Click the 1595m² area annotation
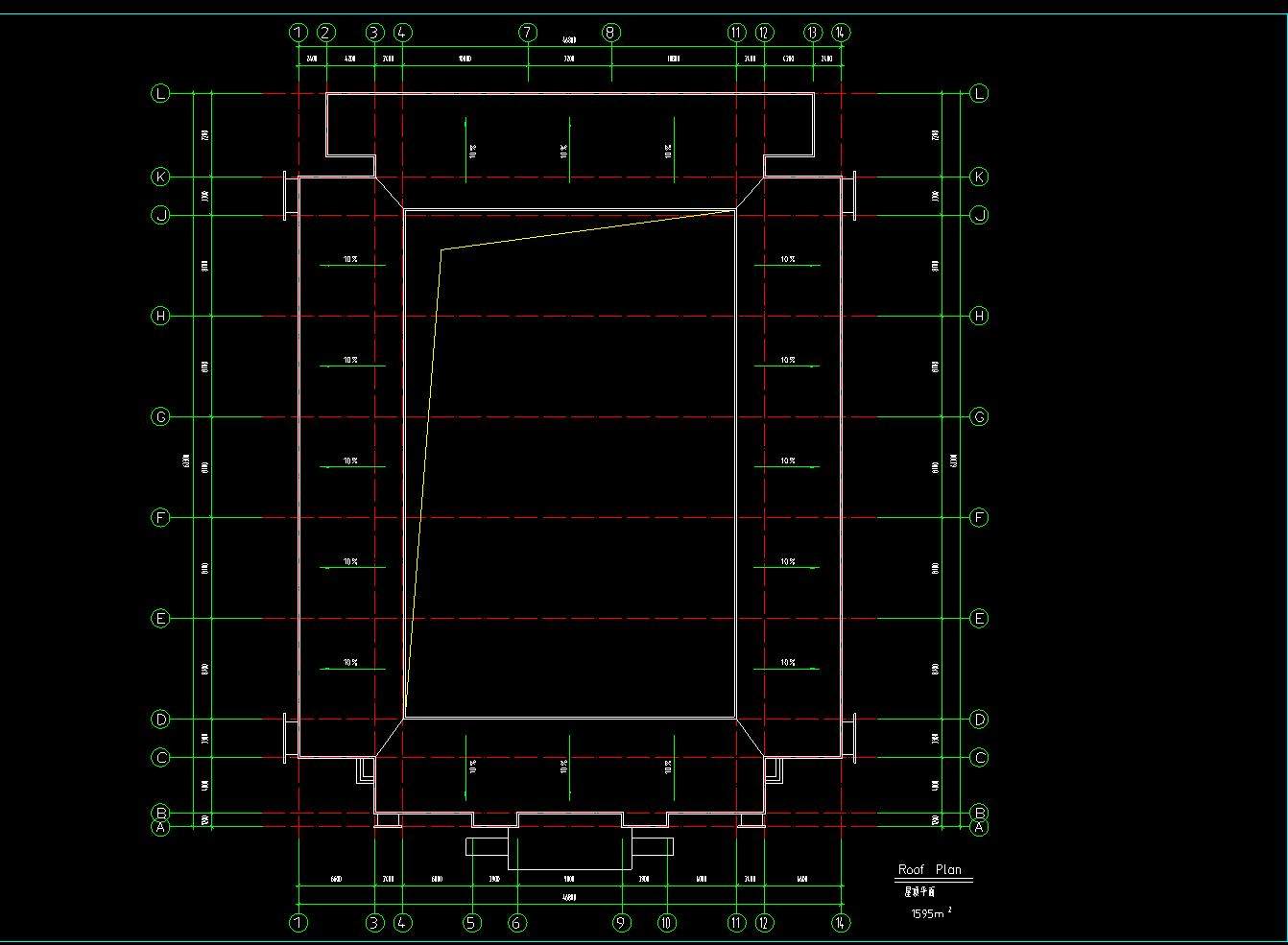1288x945 pixels. click(x=930, y=913)
